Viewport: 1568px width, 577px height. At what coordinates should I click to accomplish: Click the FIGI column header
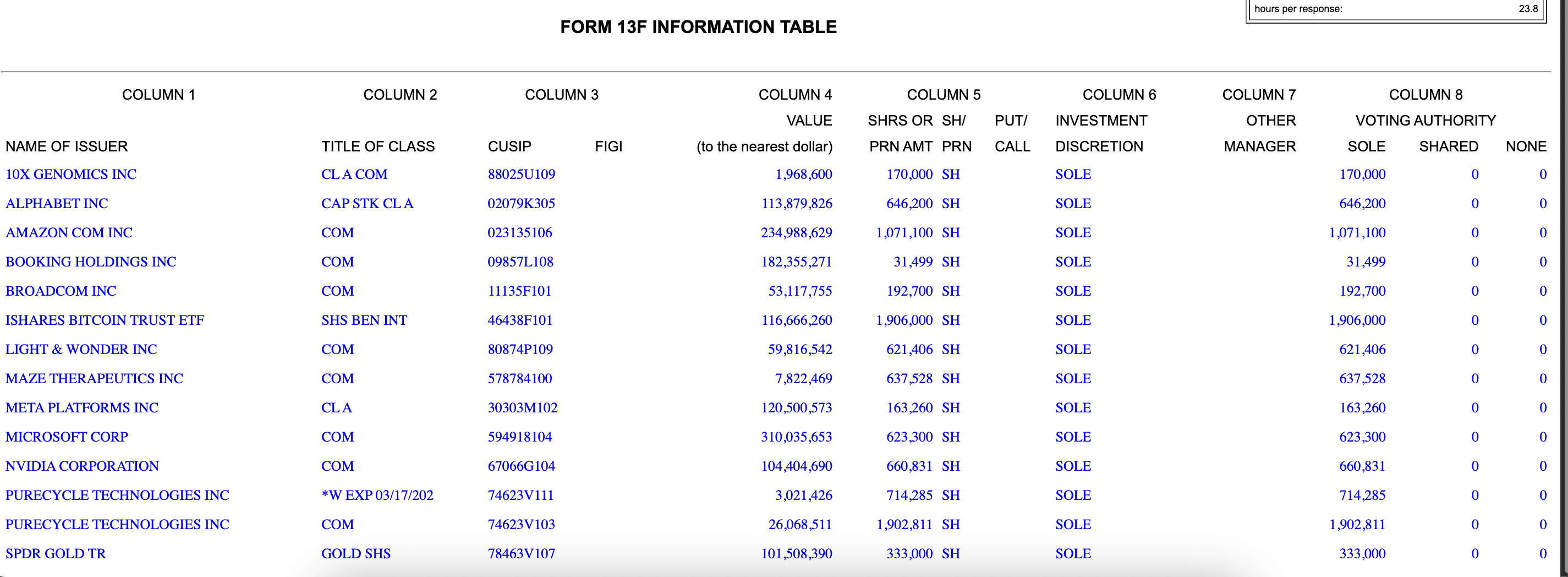(608, 147)
